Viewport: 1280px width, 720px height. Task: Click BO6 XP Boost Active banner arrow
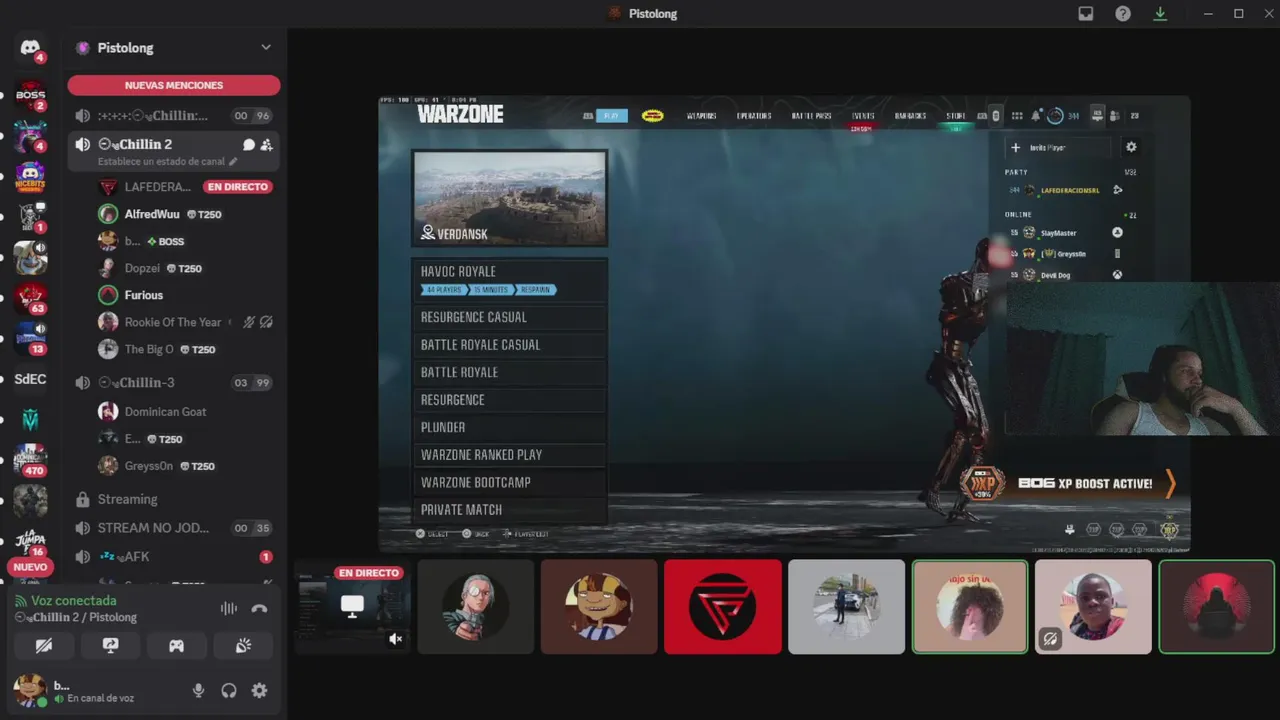click(1170, 483)
